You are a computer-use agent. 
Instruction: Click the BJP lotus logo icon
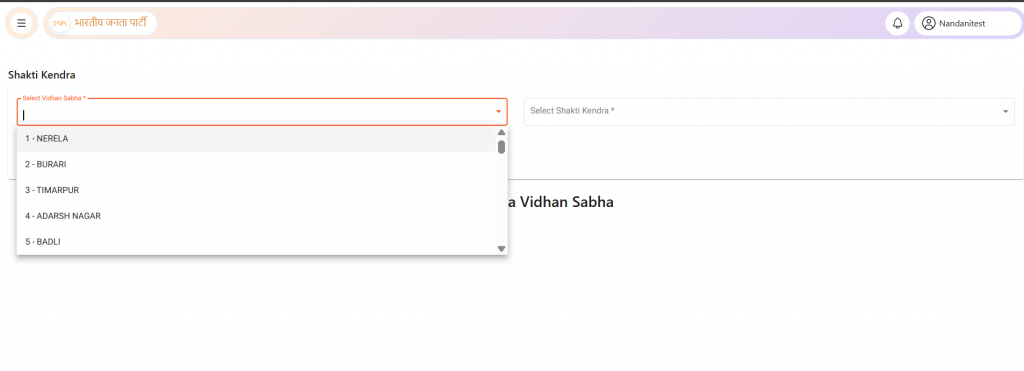[60, 24]
